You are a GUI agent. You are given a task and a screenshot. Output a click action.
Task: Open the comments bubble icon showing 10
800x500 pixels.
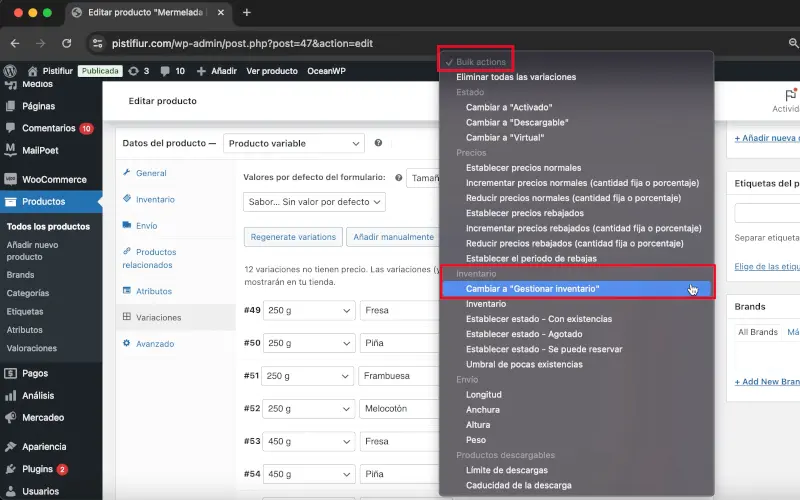click(165, 71)
